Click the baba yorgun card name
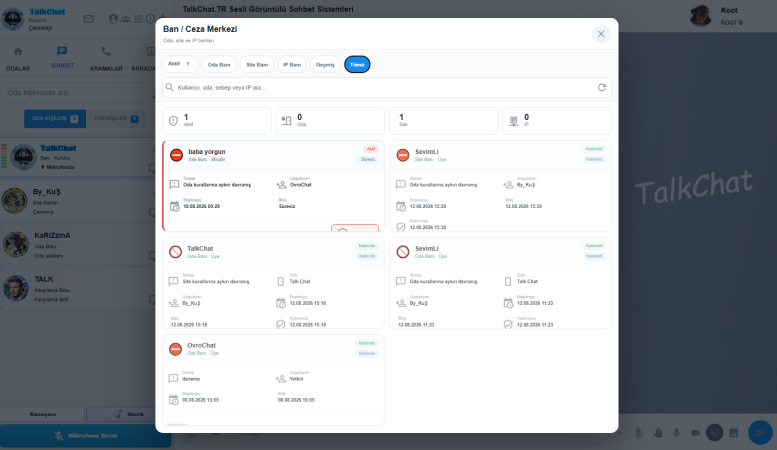Viewport: 777px width, 450px height. 207,152
